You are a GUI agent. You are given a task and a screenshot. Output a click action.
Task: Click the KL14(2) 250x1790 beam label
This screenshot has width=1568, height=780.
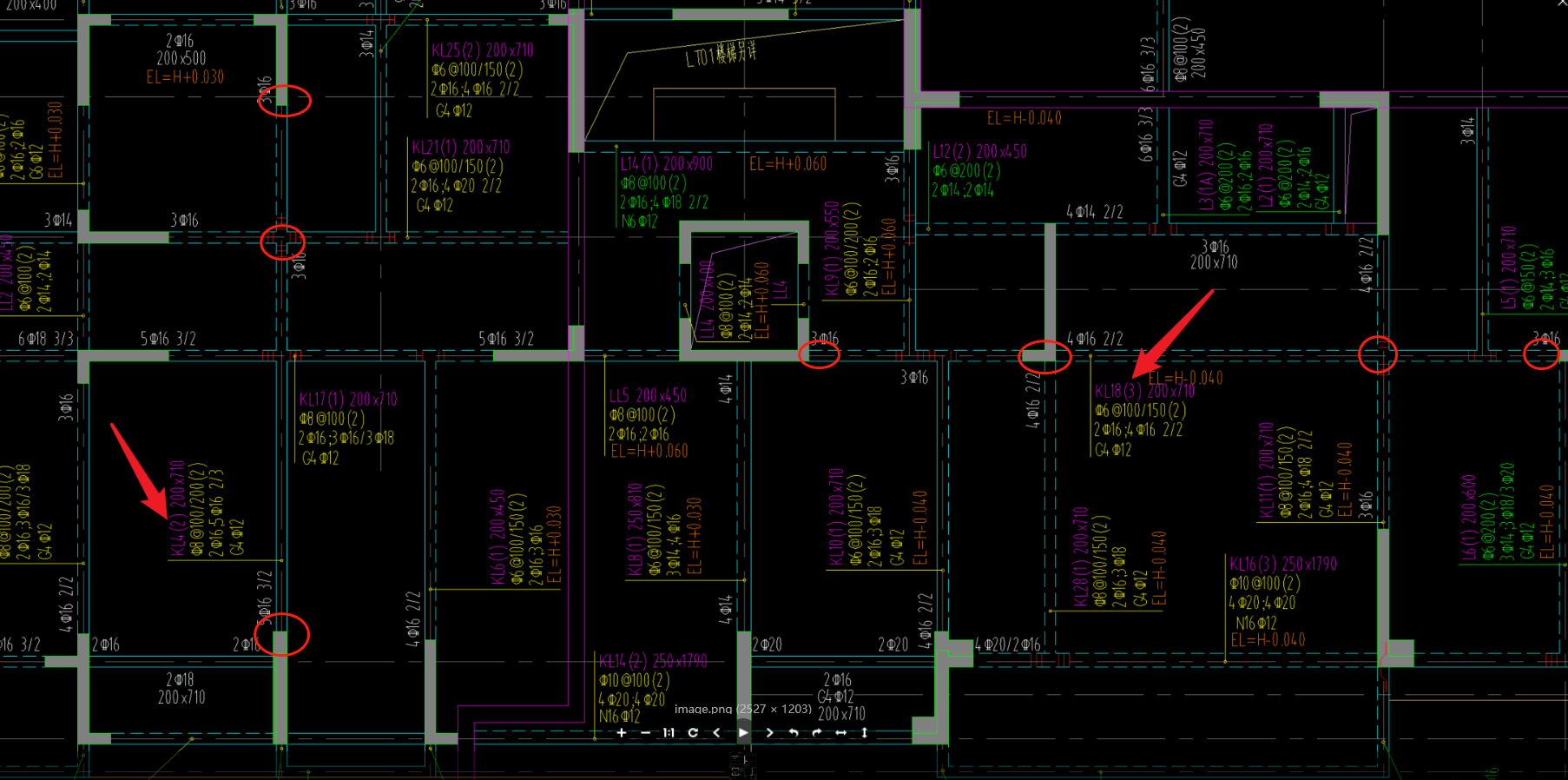click(653, 662)
